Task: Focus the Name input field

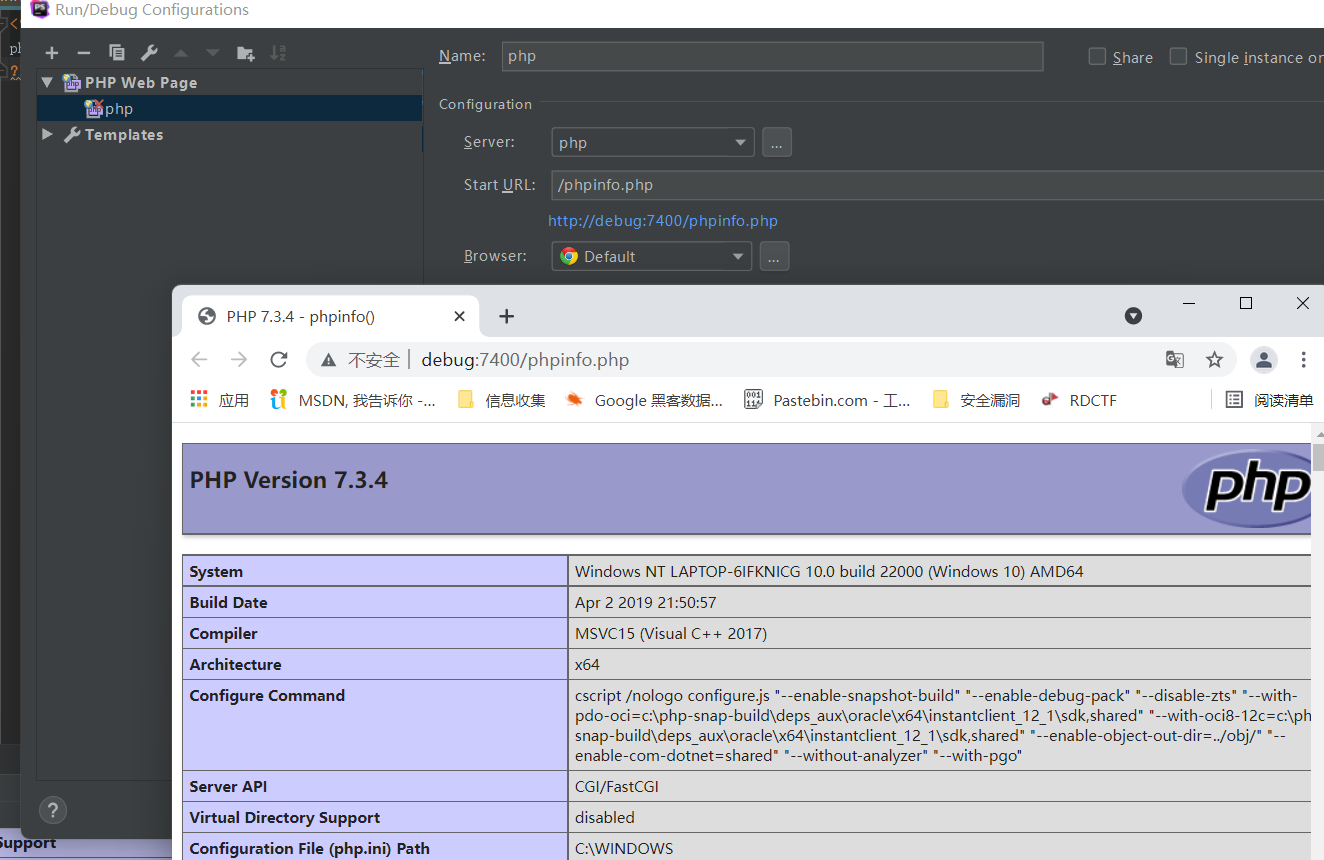Action: click(772, 56)
